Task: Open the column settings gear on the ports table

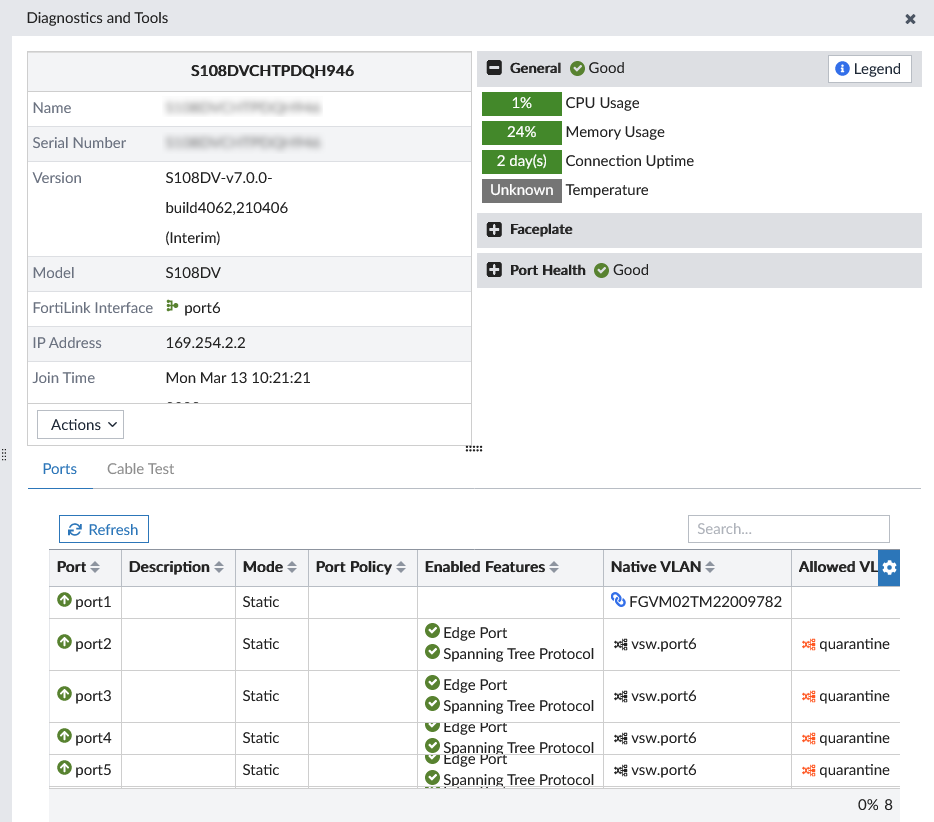Action: [889, 567]
